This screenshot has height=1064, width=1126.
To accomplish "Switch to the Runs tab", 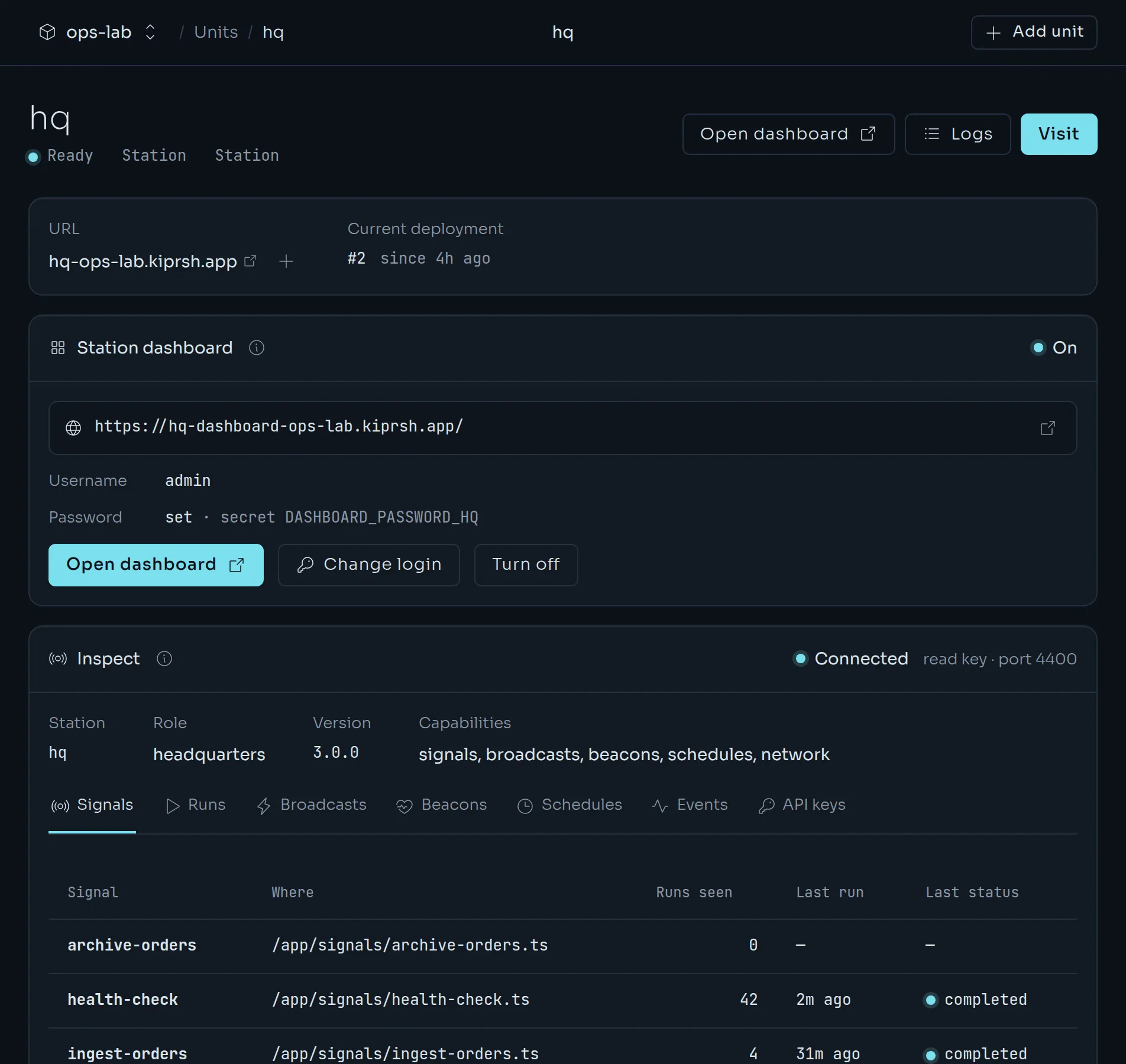I will coord(196,805).
